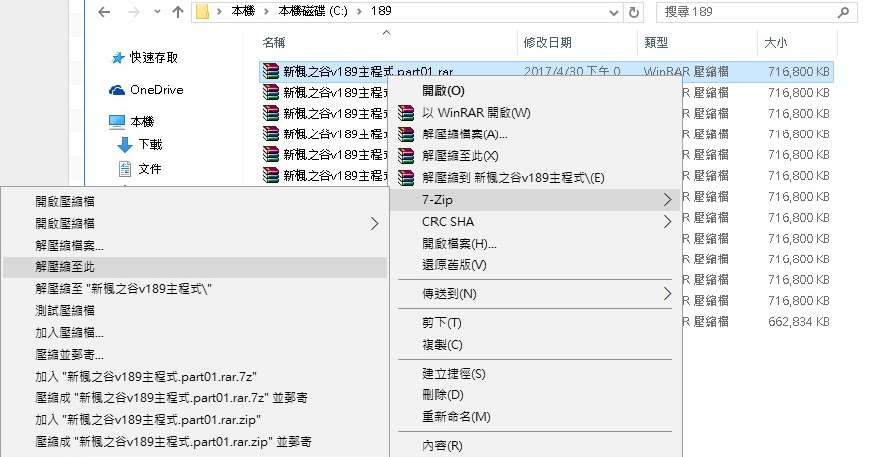Select 本機 in the breadcrumb path
This screenshot has width=870, height=457.
coord(243,11)
